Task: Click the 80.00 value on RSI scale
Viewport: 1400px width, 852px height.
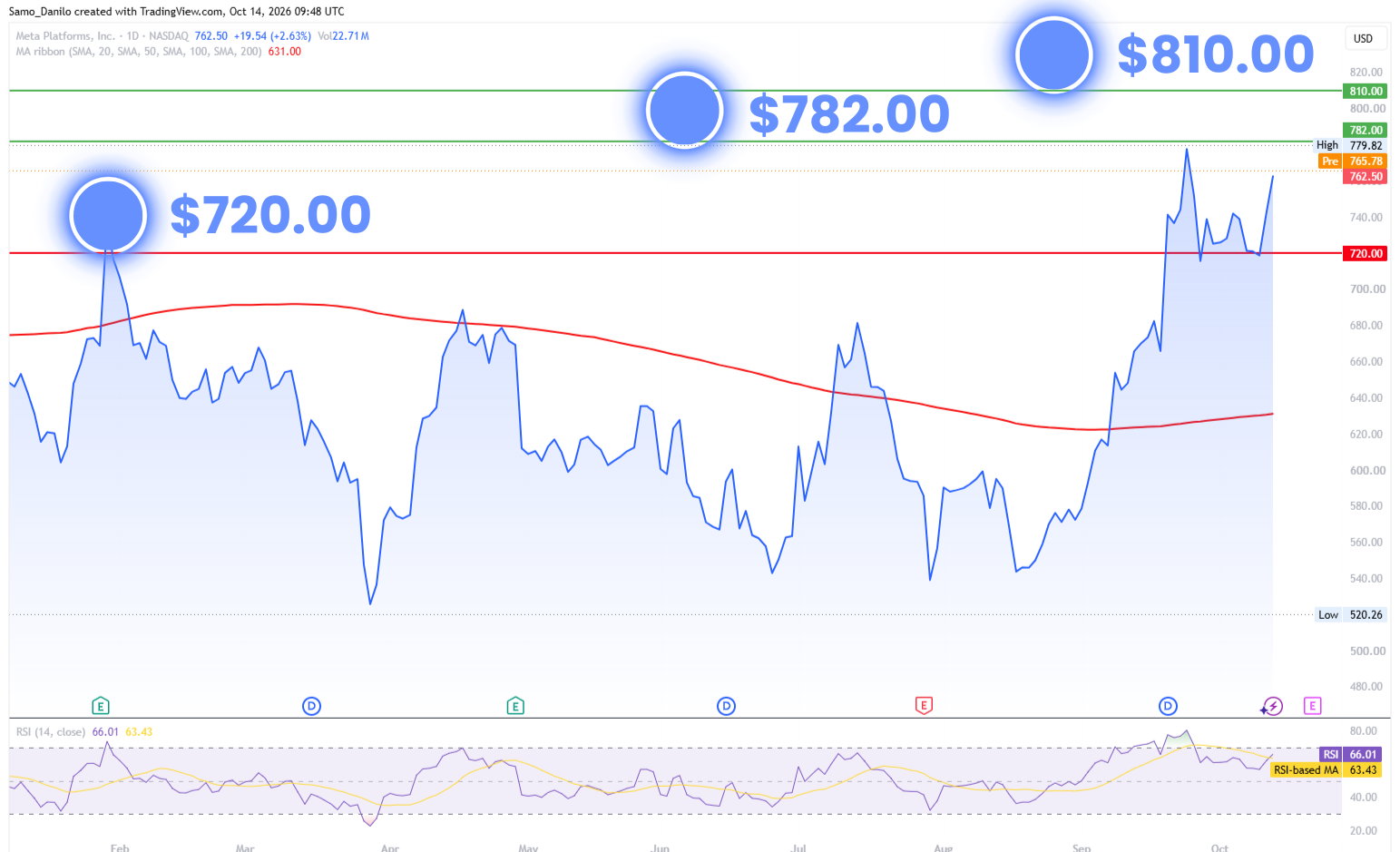Action: (1364, 730)
